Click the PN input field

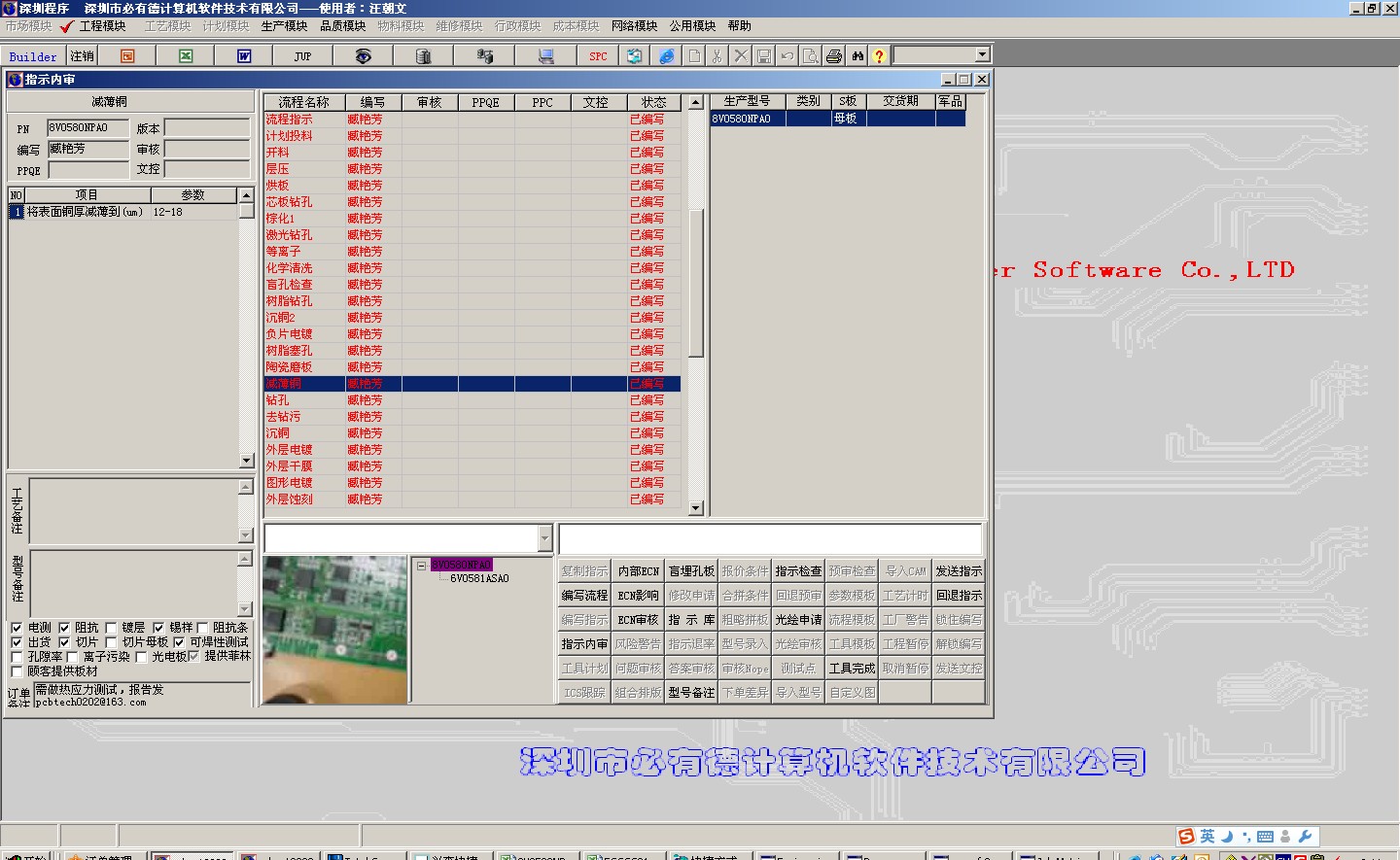click(88, 127)
